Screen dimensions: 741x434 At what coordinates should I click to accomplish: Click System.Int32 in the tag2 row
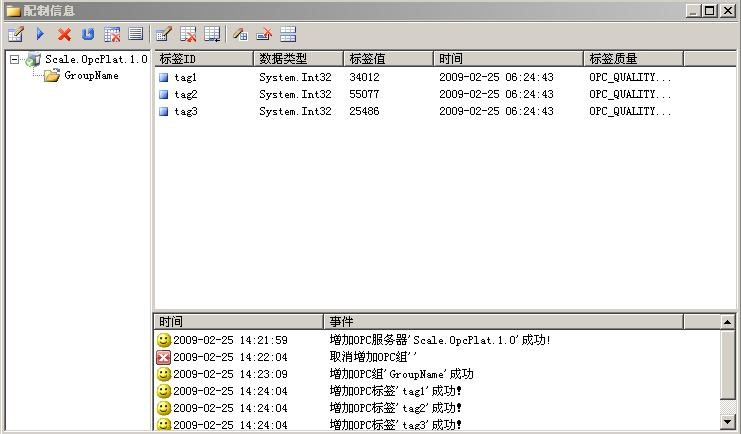(295, 95)
